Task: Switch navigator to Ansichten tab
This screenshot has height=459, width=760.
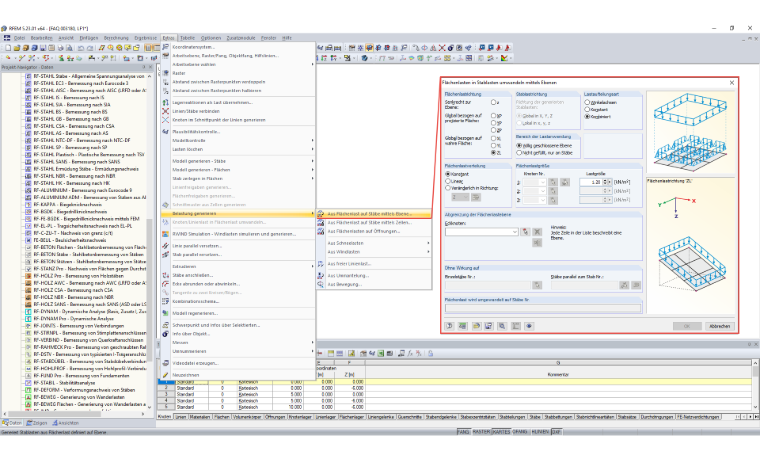Action: 65,423
